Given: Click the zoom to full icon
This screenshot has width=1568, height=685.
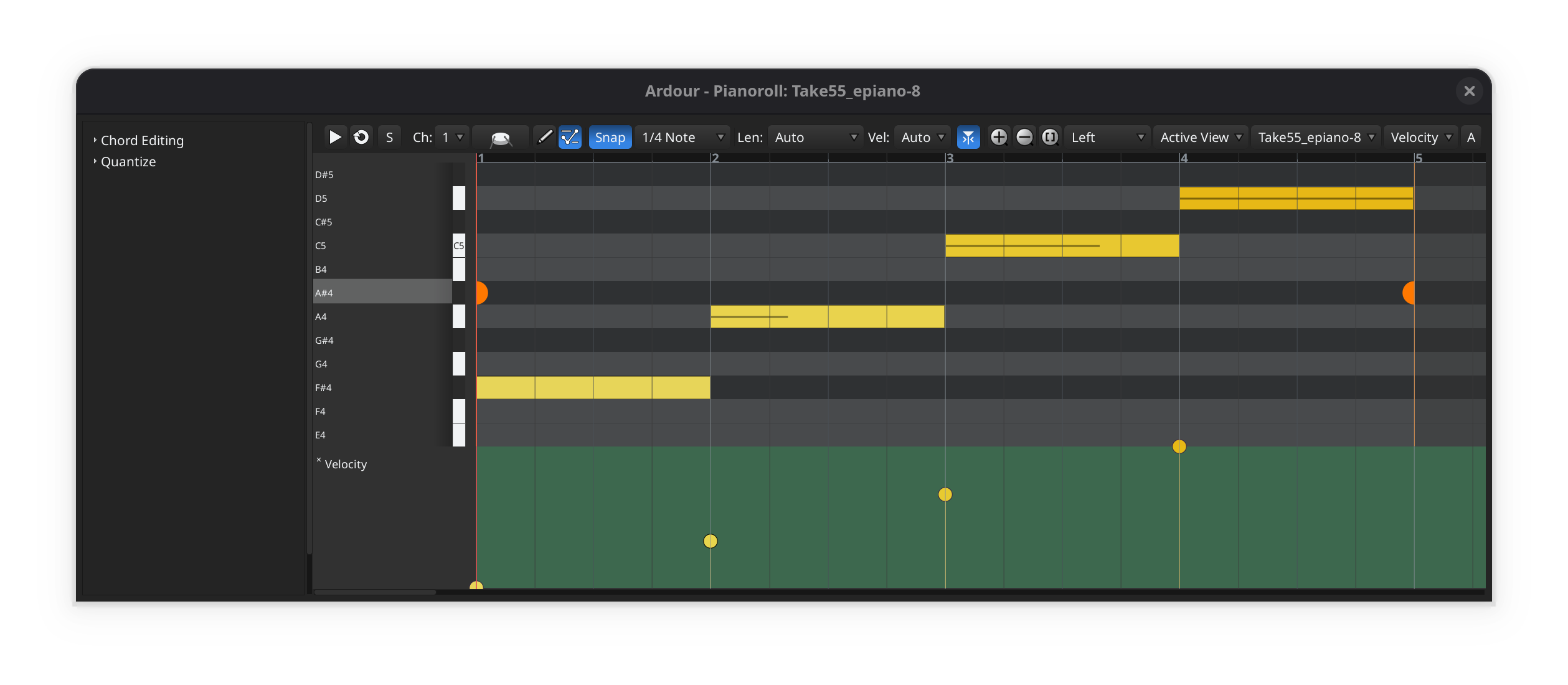Looking at the screenshot, I should pyautogui.click(x=1050, y=137).
